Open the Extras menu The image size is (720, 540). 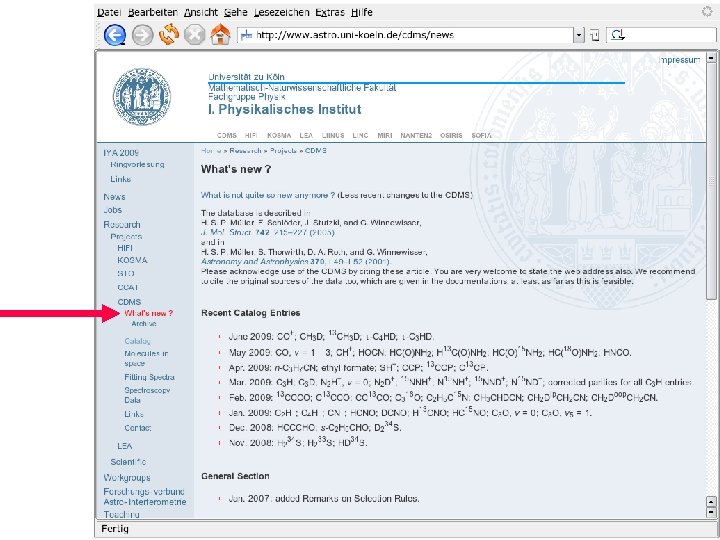pyautogui.click(x=330, y=12)
